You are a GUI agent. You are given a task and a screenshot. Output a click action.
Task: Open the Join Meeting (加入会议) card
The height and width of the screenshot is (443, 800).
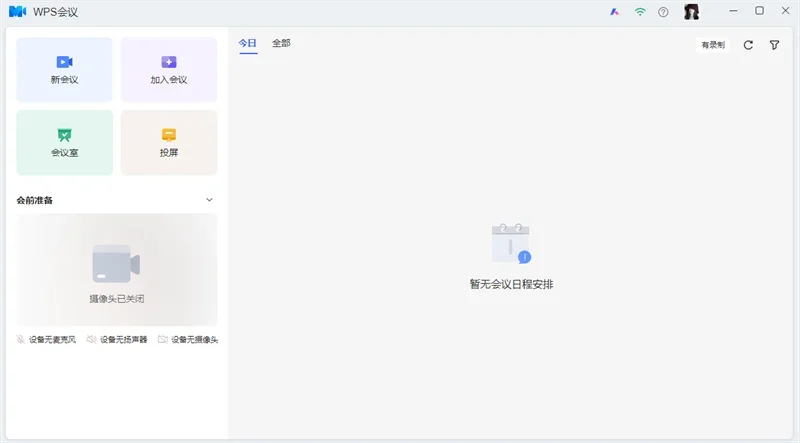tap(169, 69)
